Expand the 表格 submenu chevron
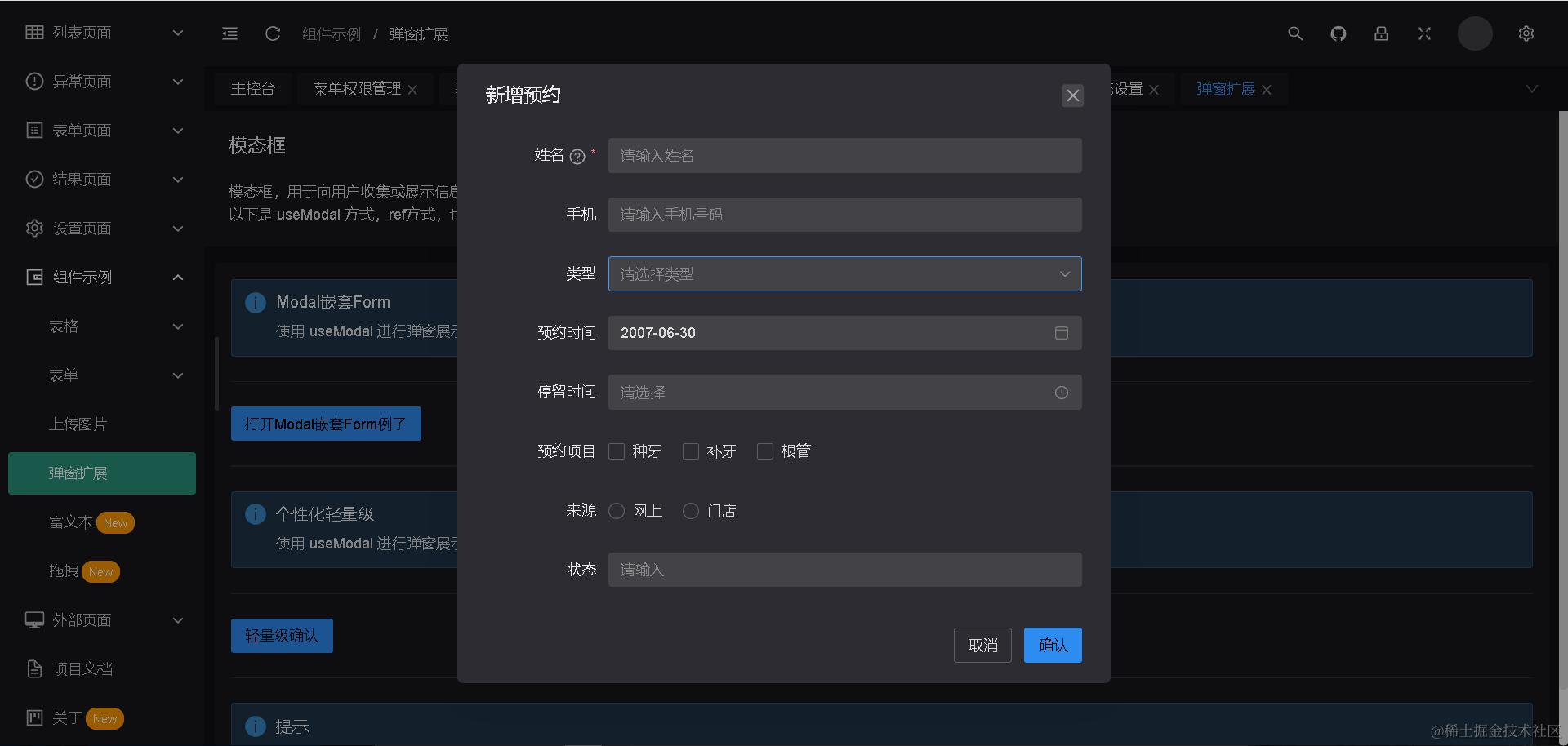Viewport: 1568px width, 746px height. pos(178,326)
